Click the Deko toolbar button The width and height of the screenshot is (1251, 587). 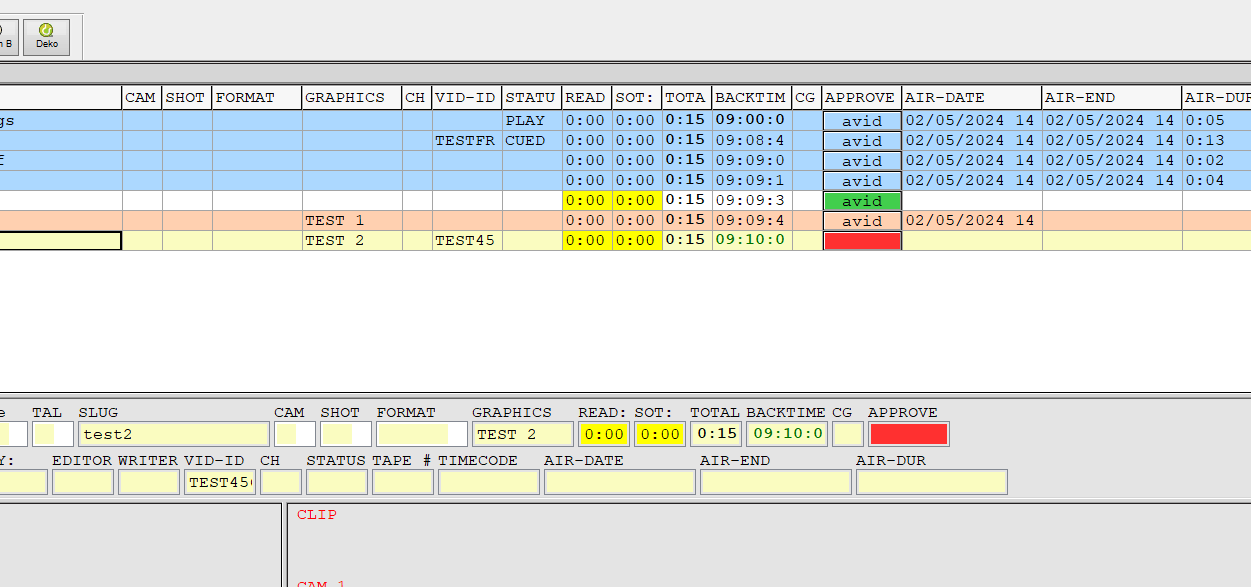click(x=47, y=37)
